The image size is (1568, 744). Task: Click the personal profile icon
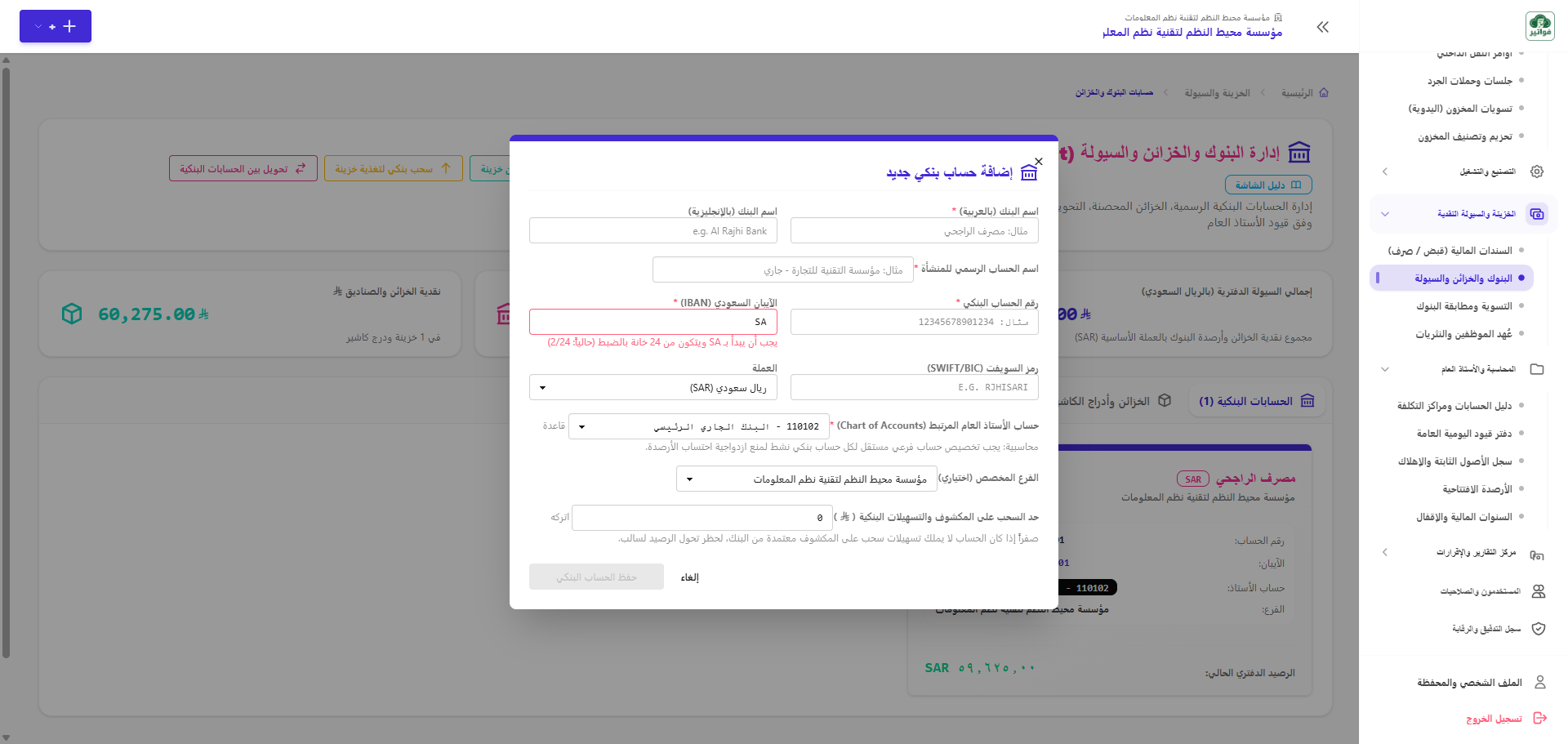[x=1540, y=682]
